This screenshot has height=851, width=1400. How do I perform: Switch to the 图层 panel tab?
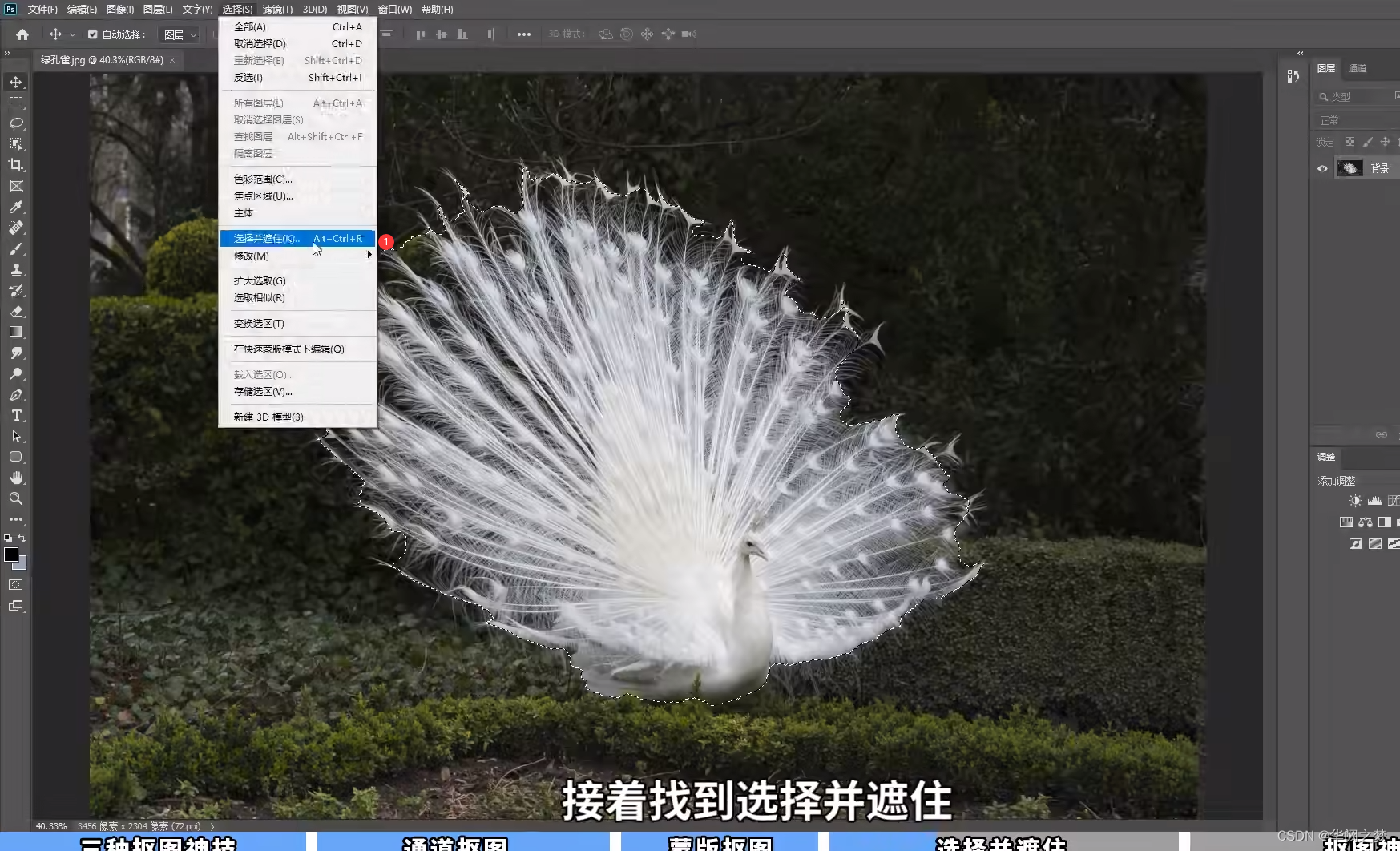coord(1326,69)
